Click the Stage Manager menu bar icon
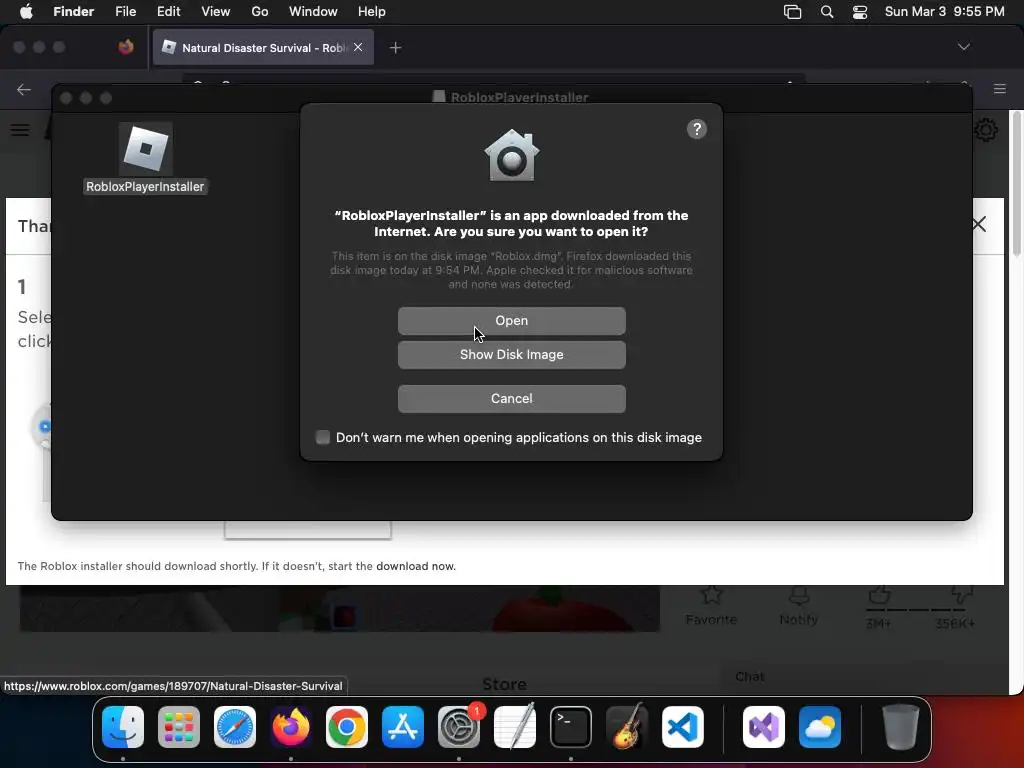The image size is (1024, 768). pyautogui.click(x=792, y=12)
